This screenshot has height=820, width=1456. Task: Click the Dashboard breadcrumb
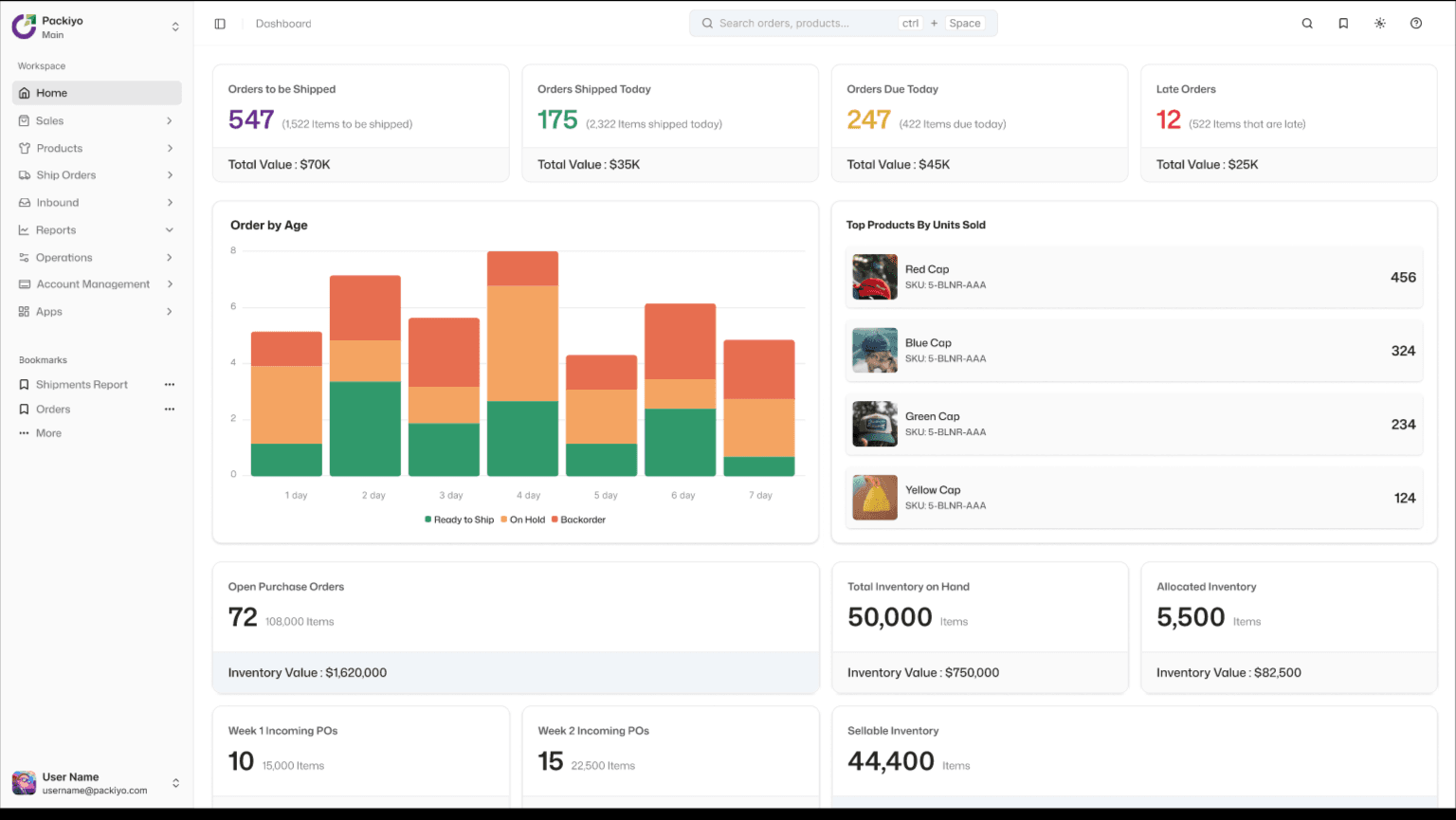(283, 24)
